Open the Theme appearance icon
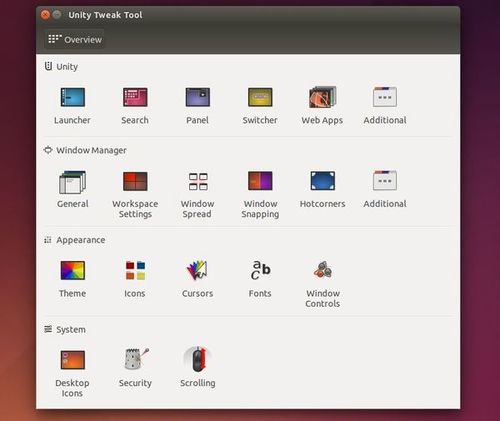Screen dimensions: 500x421 pos(73,270)
